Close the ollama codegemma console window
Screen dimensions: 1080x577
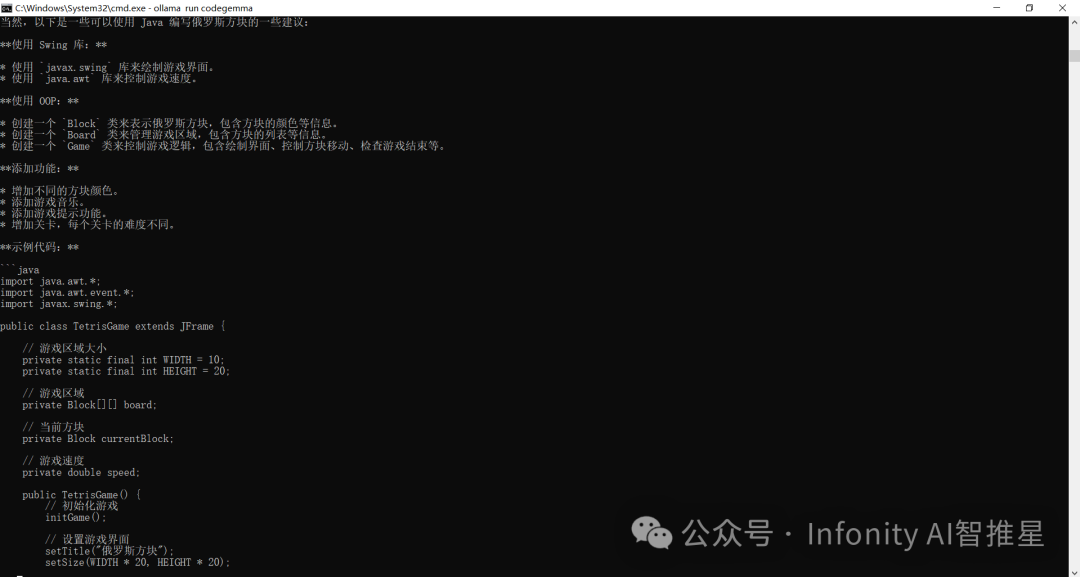[1062, 8]
